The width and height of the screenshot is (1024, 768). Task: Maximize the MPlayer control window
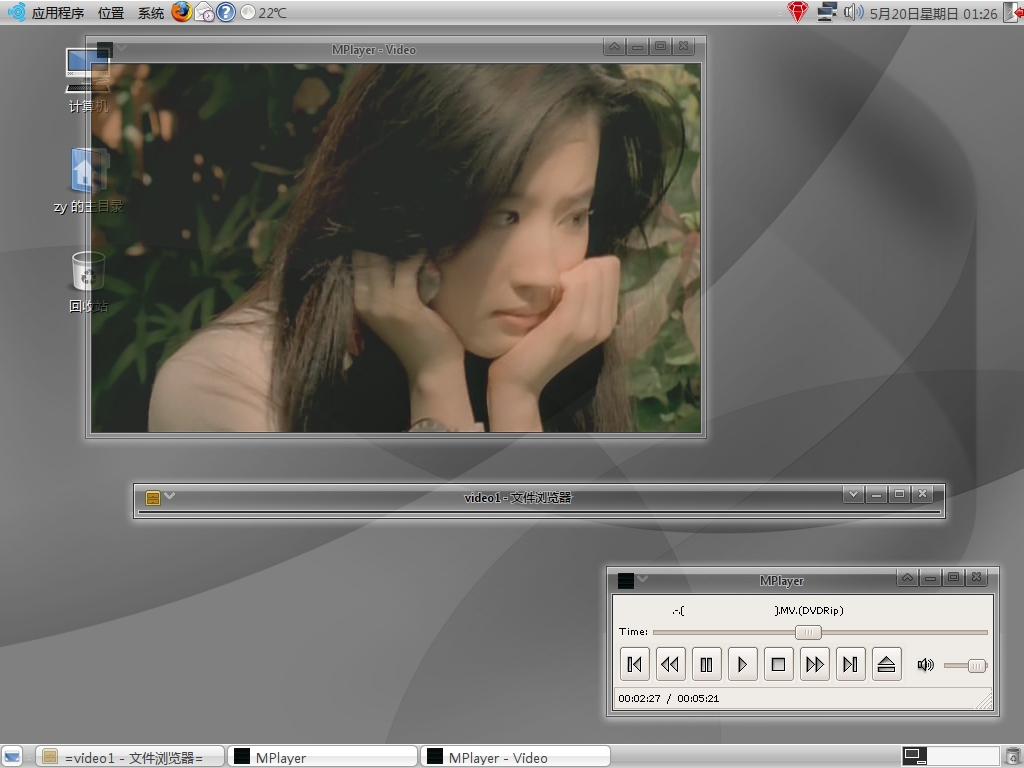point(953,577)
